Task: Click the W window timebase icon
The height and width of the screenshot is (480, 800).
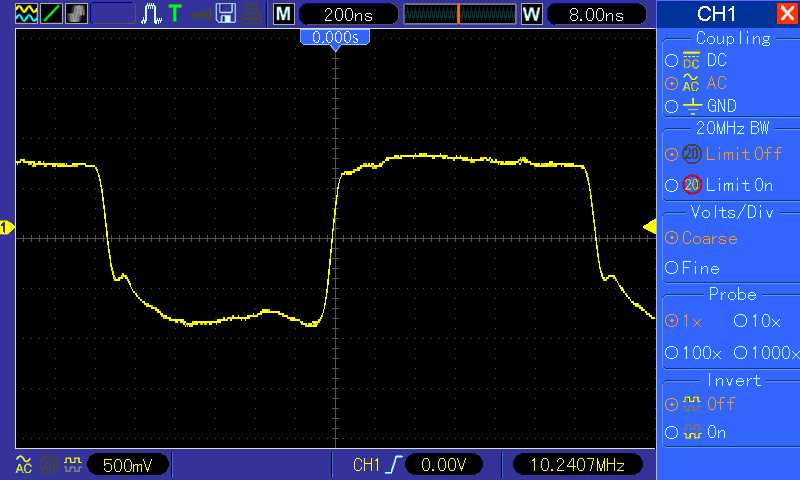Action: [531, 14]
